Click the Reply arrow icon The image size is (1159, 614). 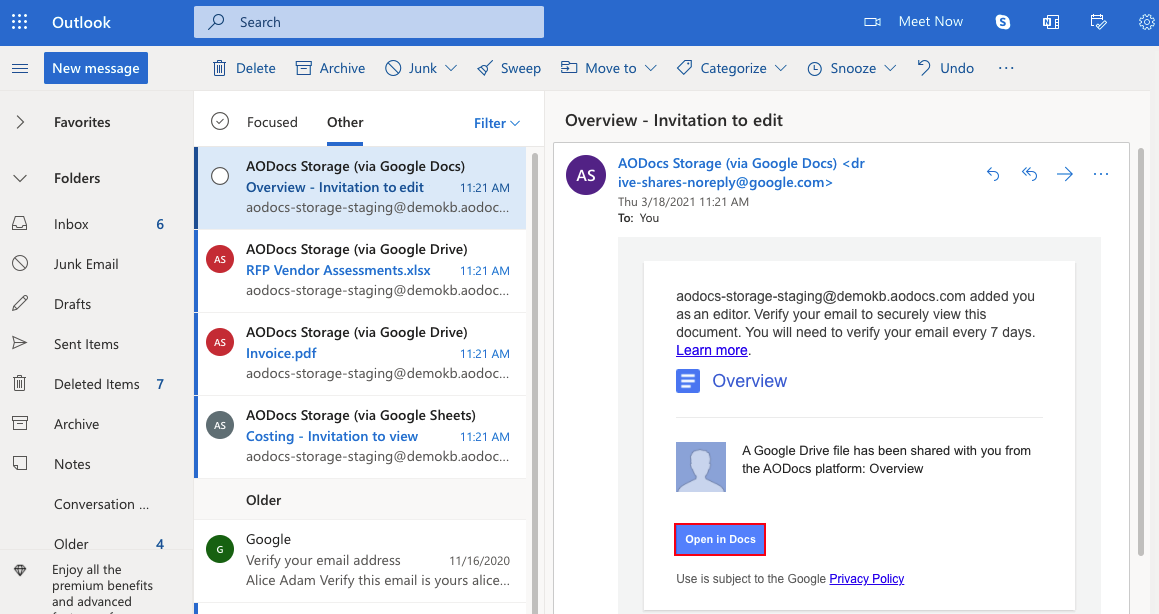(x=993, y=174)
